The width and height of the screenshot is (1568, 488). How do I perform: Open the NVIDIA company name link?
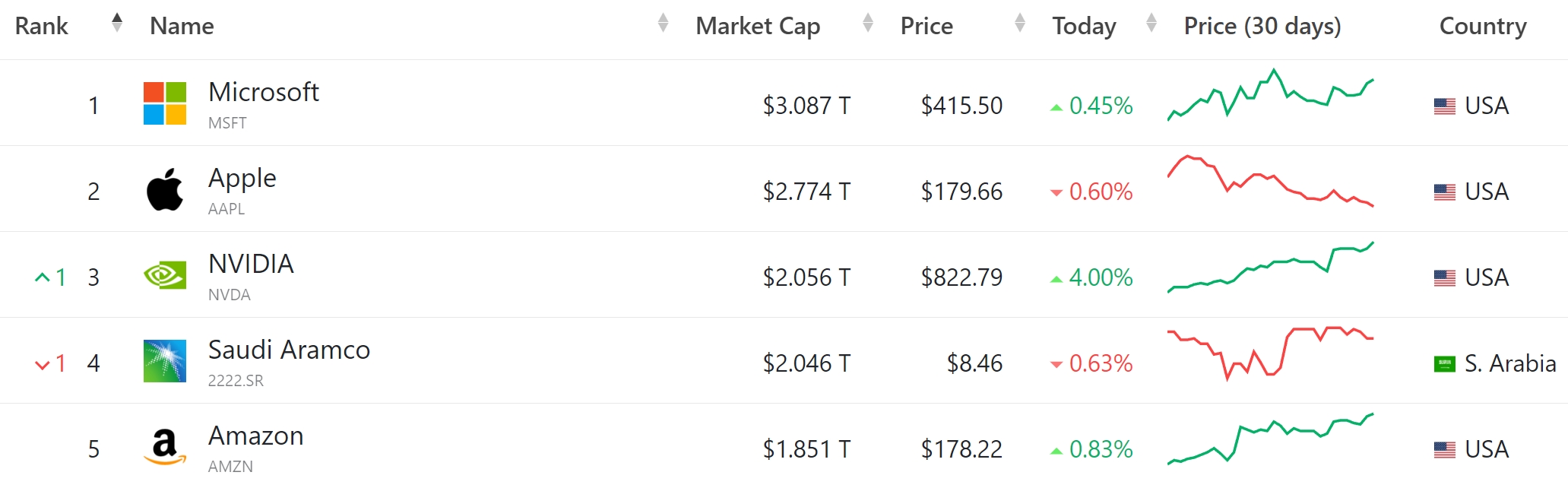[x=251, y=264]
